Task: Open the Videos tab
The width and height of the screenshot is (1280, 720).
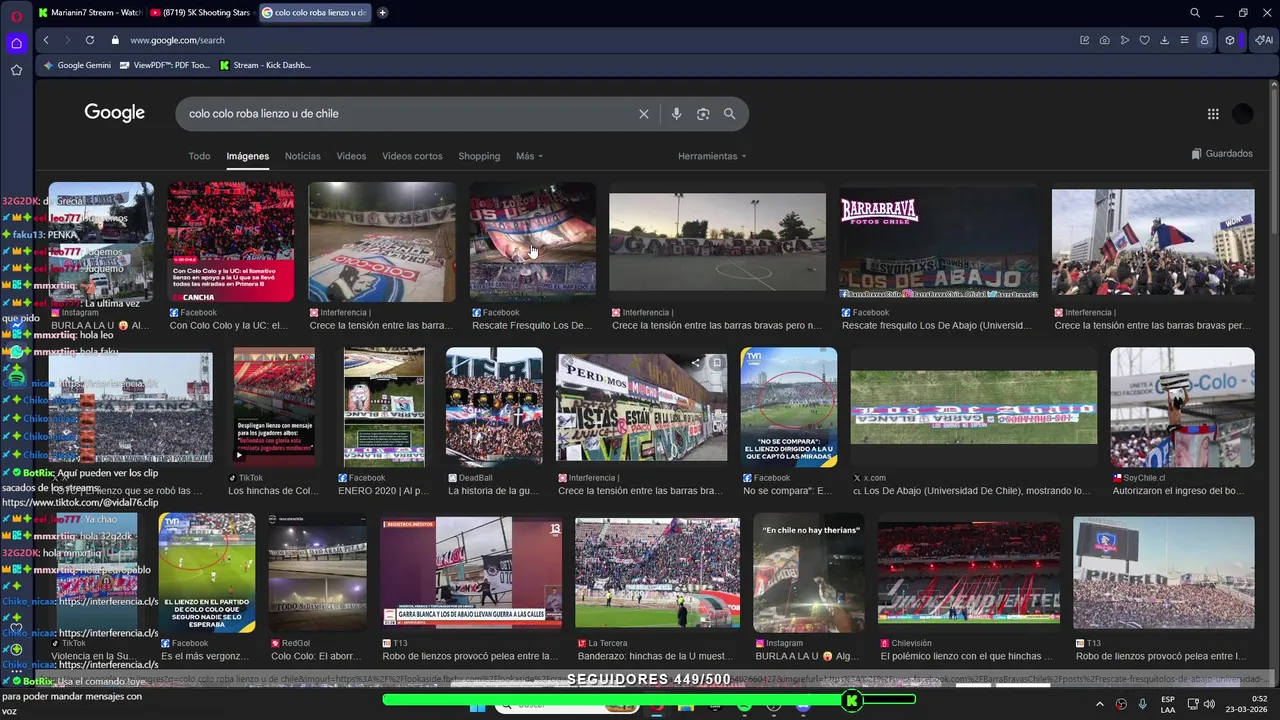Action: (351, 156)
